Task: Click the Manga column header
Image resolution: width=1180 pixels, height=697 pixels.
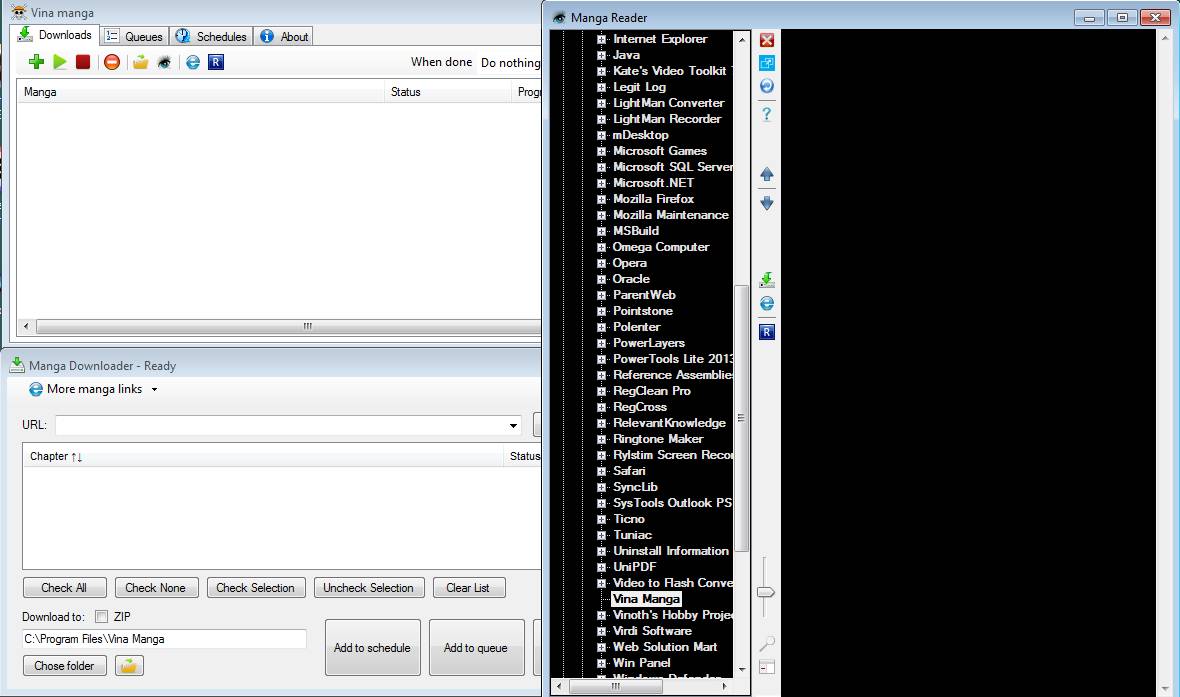Action: (x=200, y=92)
